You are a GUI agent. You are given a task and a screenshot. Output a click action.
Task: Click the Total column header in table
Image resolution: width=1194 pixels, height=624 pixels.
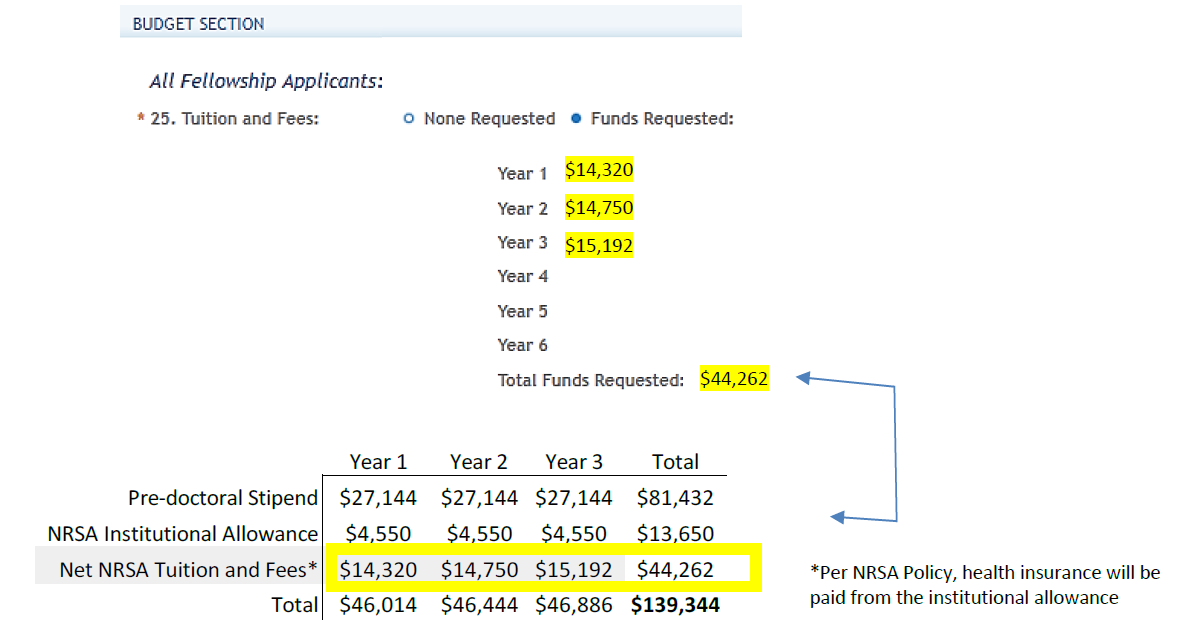click(675, 462)
